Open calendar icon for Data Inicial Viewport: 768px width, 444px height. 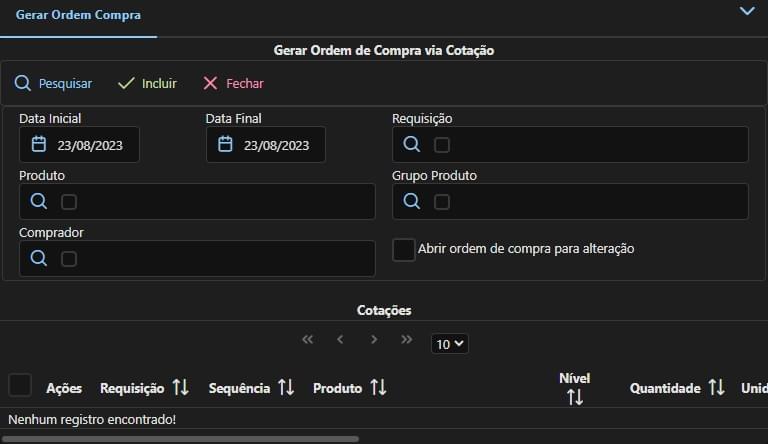[39, 145]
